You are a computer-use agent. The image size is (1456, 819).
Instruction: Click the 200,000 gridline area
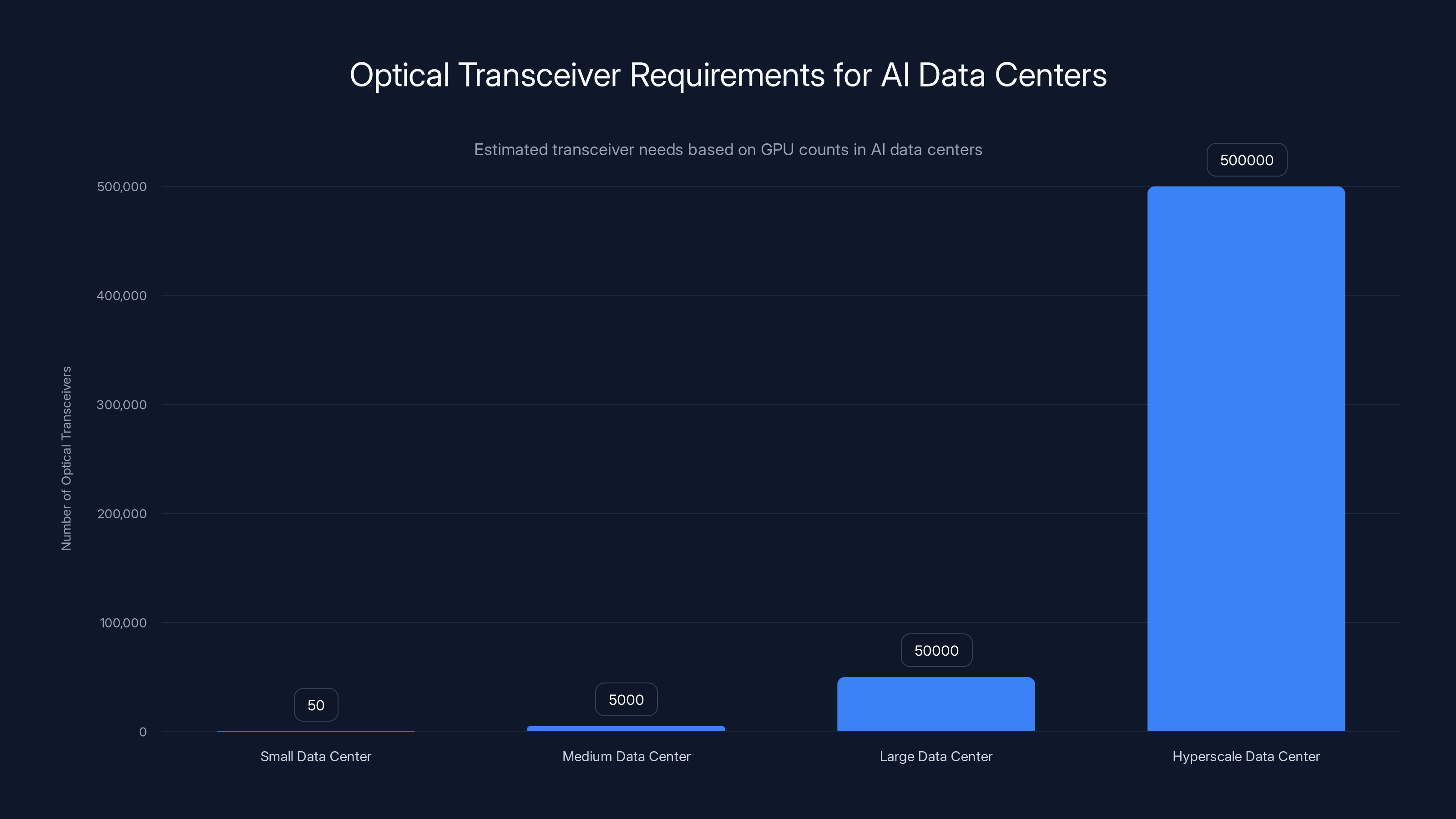click(x=735, y=514)
